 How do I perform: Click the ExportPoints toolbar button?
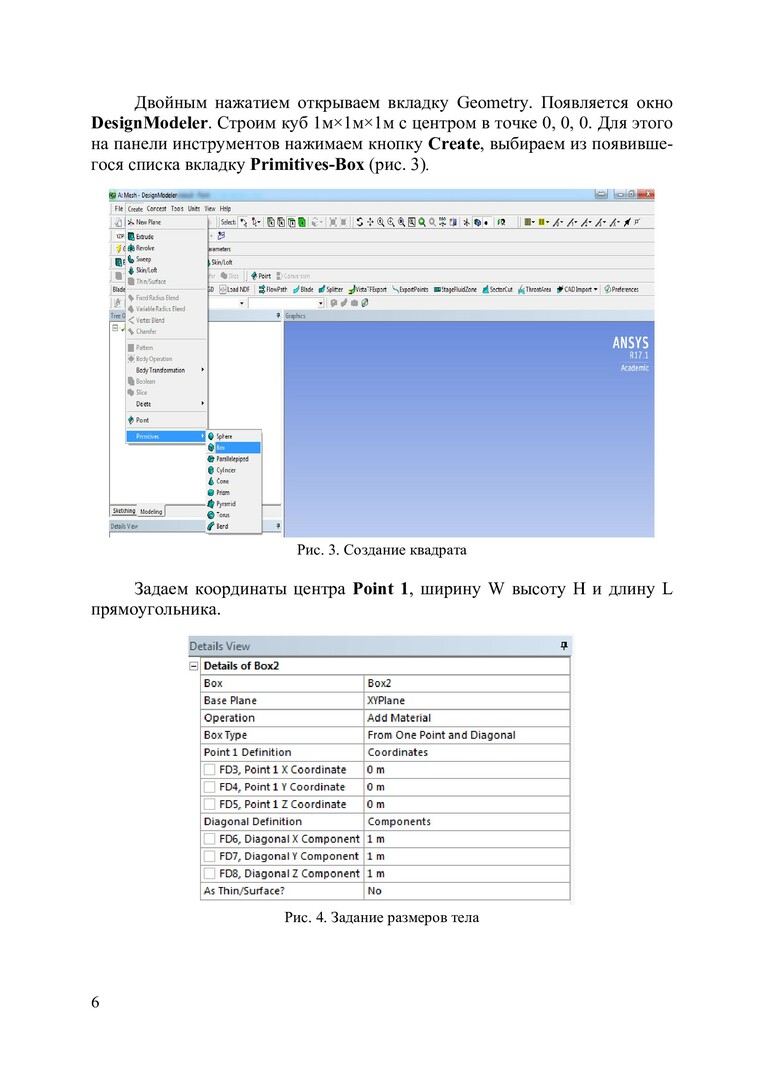coord(410,289)
